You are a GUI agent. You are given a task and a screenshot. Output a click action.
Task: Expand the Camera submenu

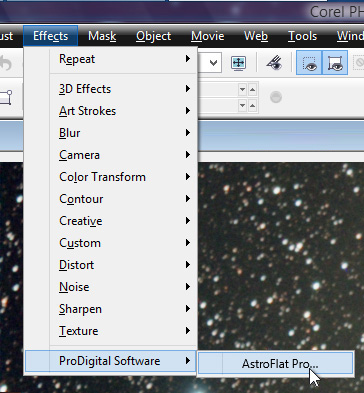point(111,155)
